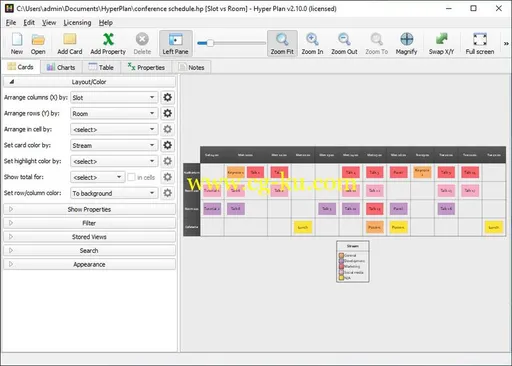Switch to the Cards tab
The width and height of the screenshot is (512, 366).
[x=21, y=67]
